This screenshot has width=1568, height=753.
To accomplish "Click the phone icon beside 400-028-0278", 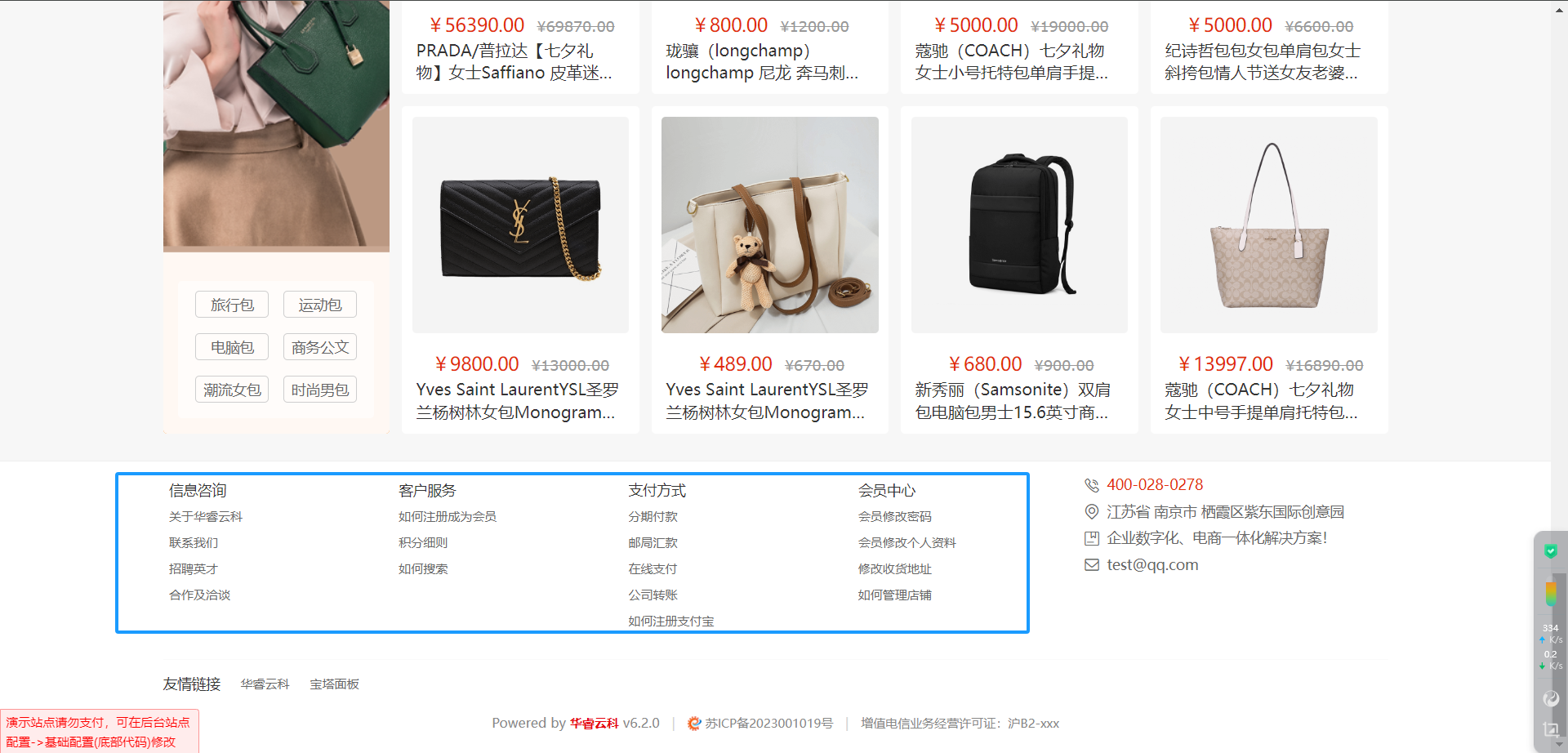I will coord(1091,485).
